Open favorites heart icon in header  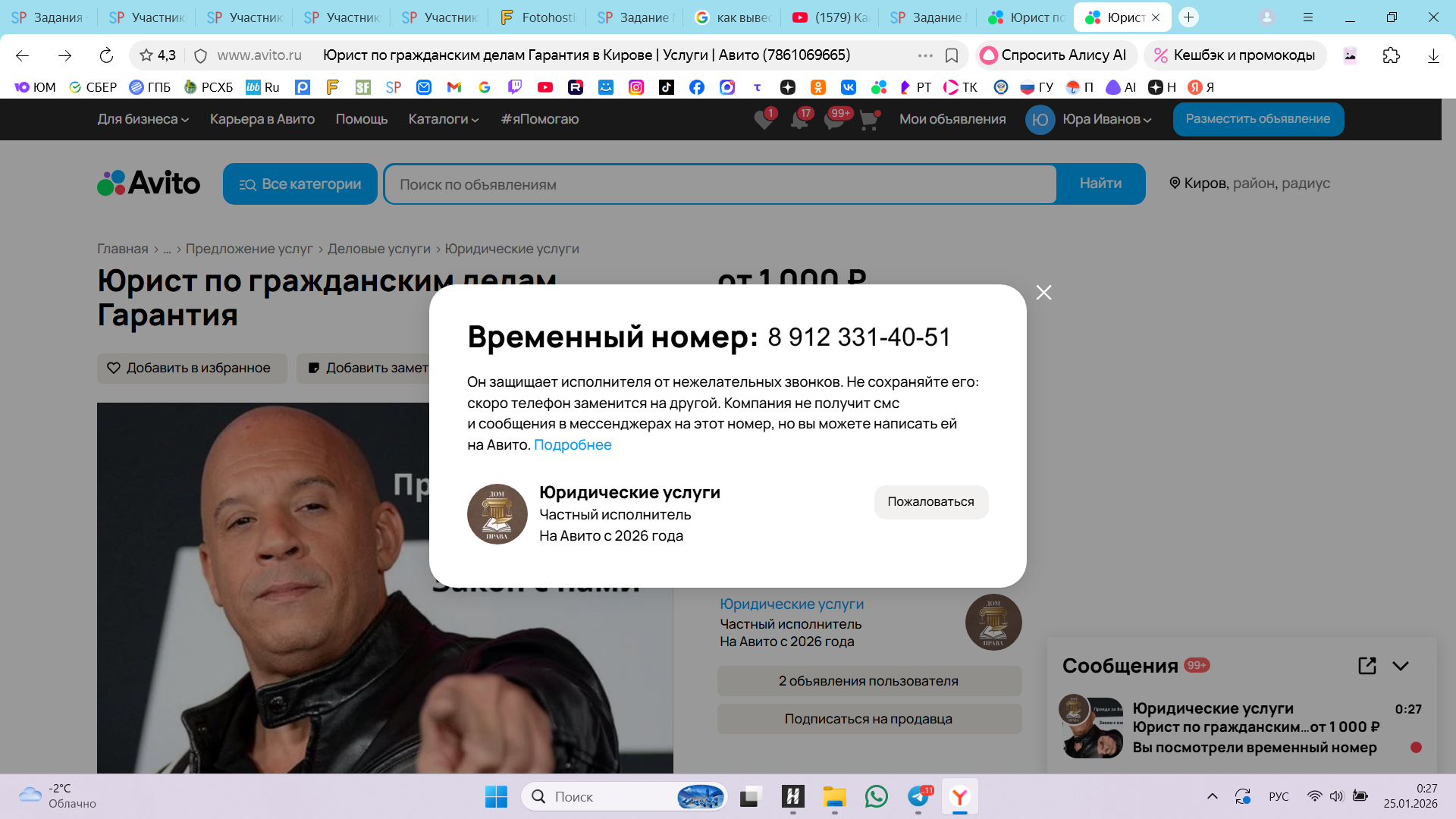coord(764,120)
